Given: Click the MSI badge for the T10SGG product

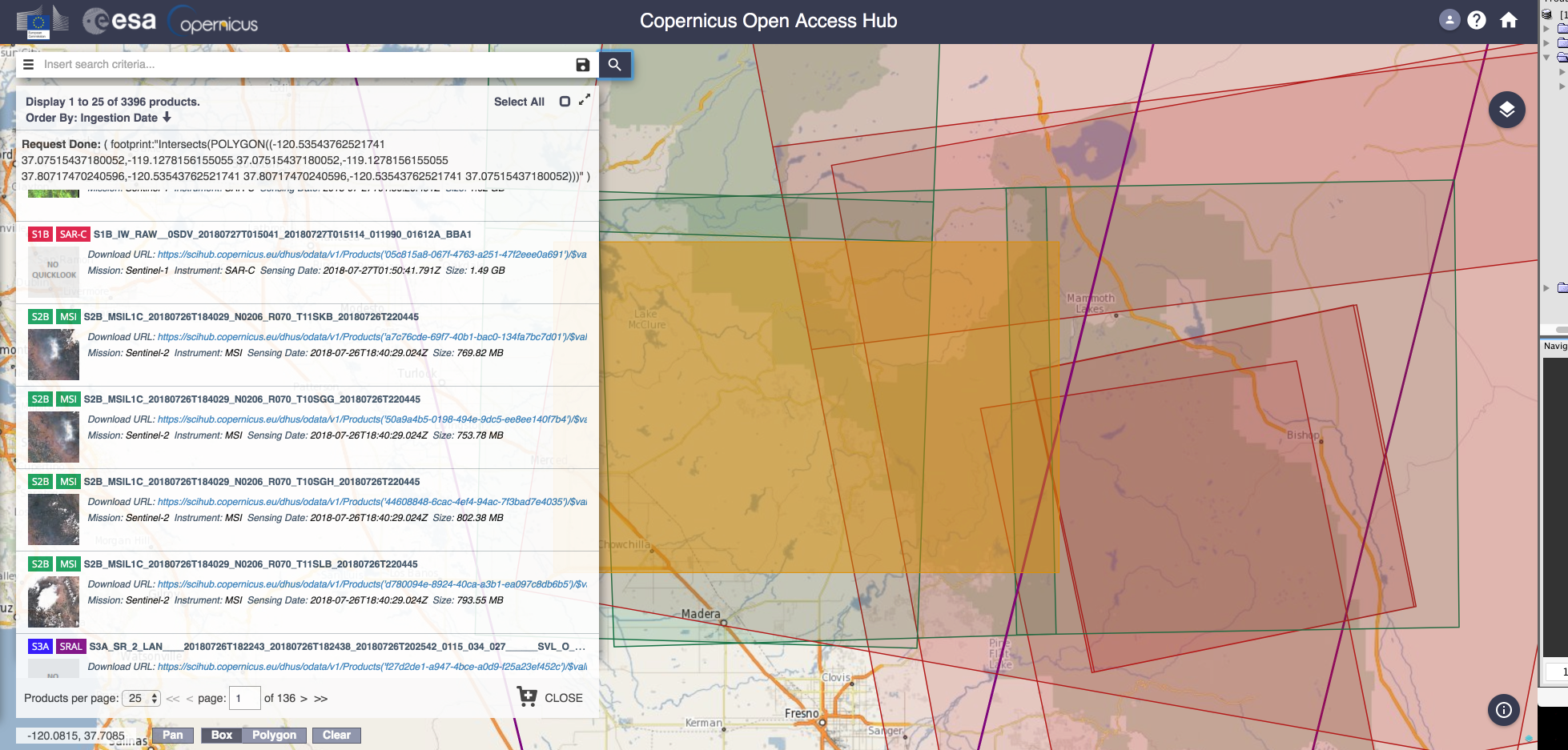Looking at the screenshot, I should pos(69,399).
